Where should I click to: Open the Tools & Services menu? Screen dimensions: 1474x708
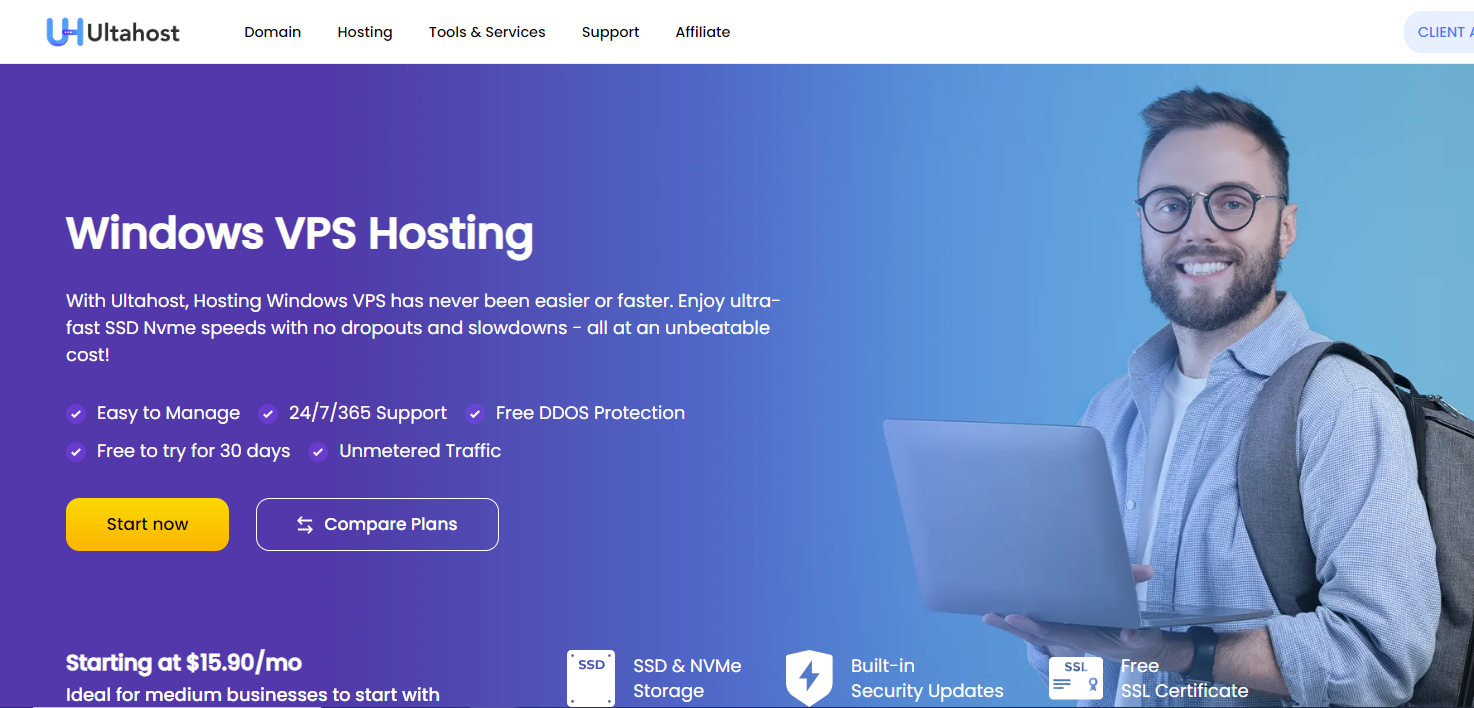point(487,32)
